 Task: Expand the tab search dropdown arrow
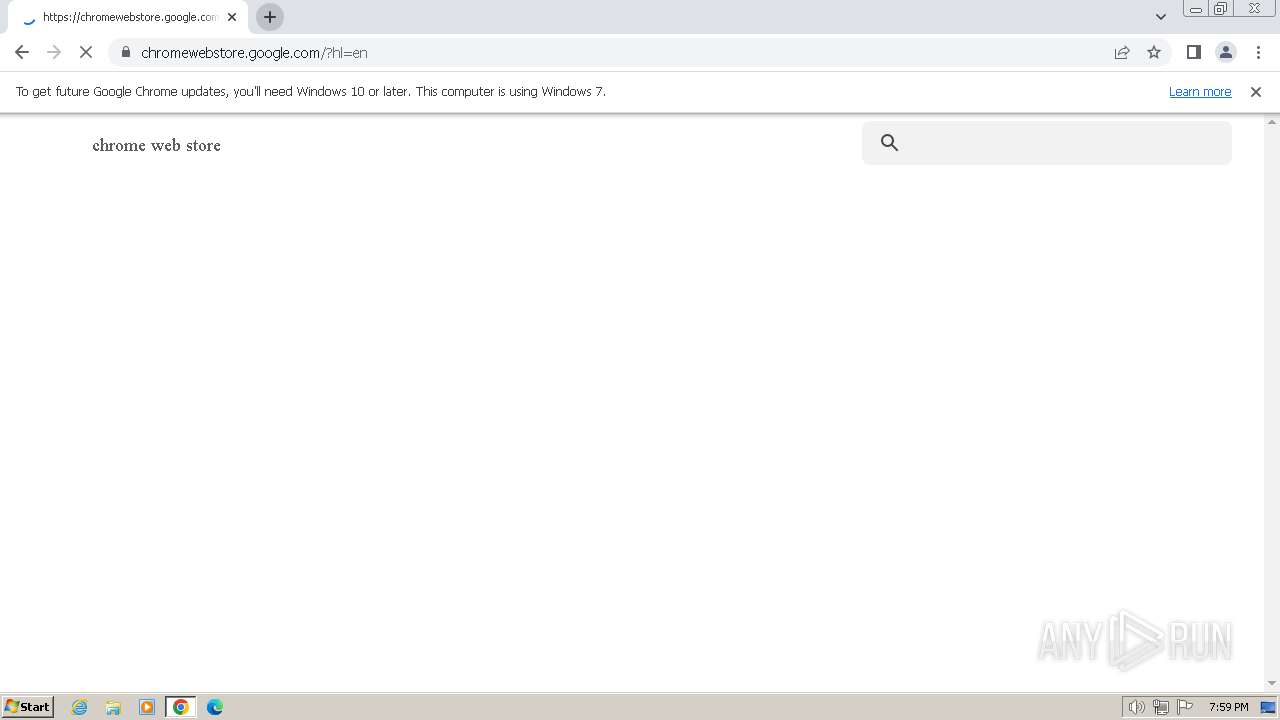(1161, 17)
